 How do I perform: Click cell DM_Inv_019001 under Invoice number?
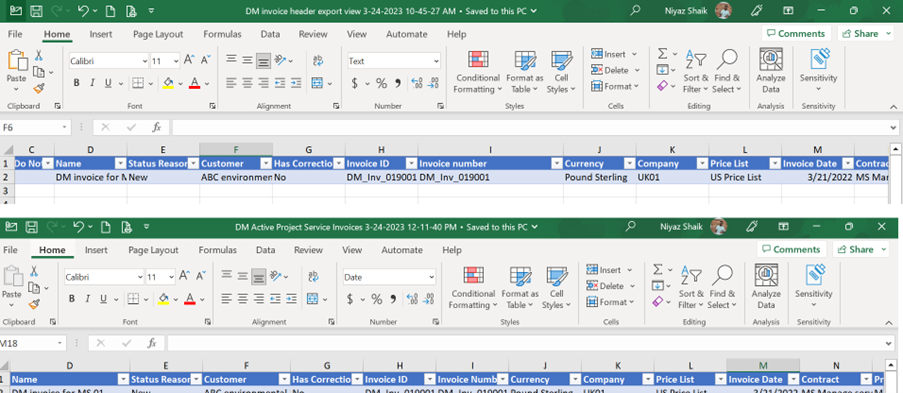[x=491, y=177]
